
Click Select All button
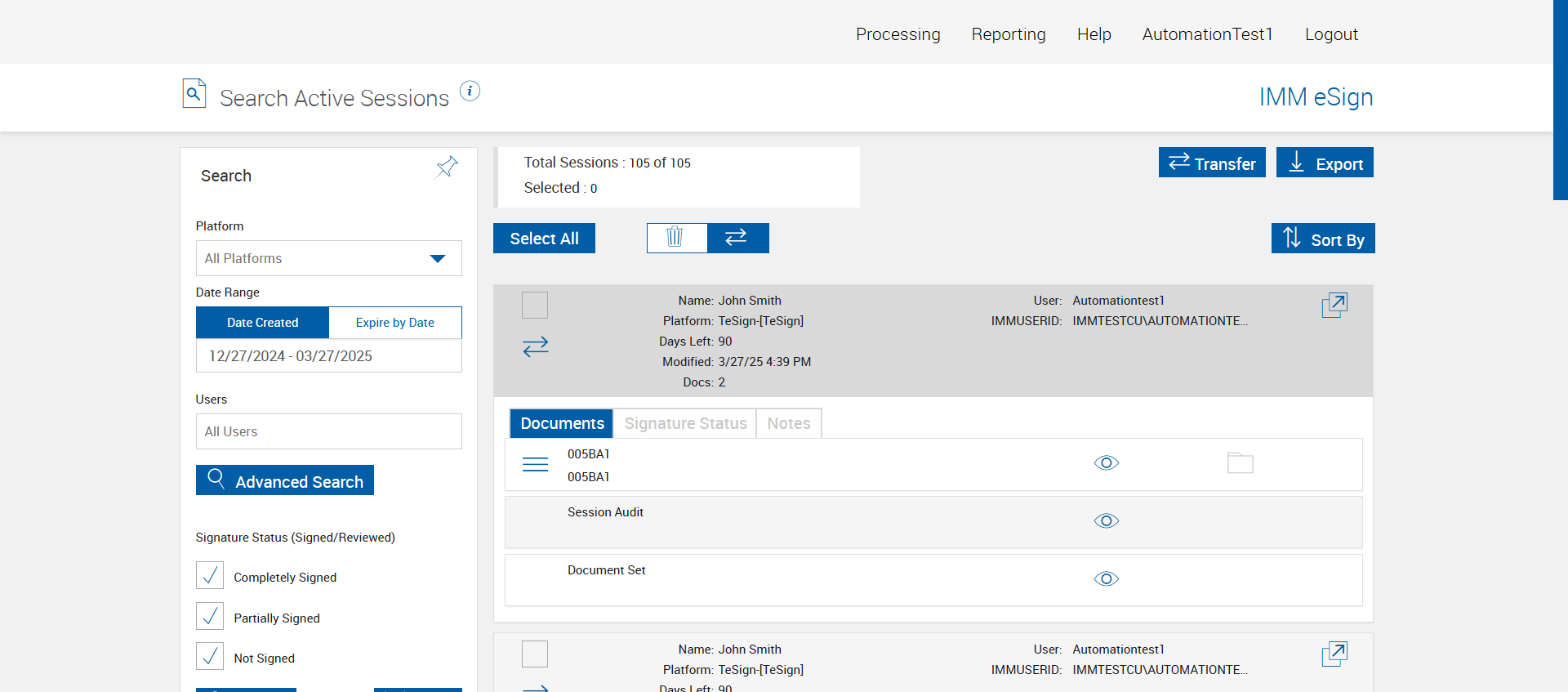pyautogui.click(x=544, y=239)
